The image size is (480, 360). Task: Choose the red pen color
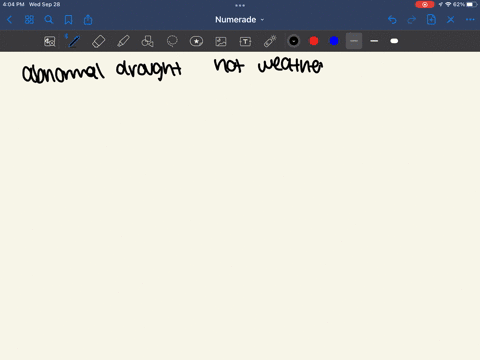(x=314, y=41)
